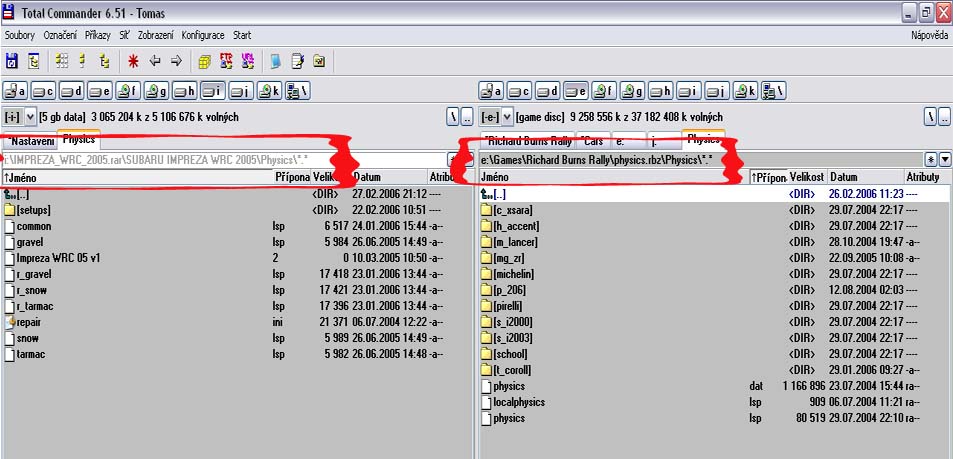
Task: Open the Označení menu
Action: click(60, 35)
